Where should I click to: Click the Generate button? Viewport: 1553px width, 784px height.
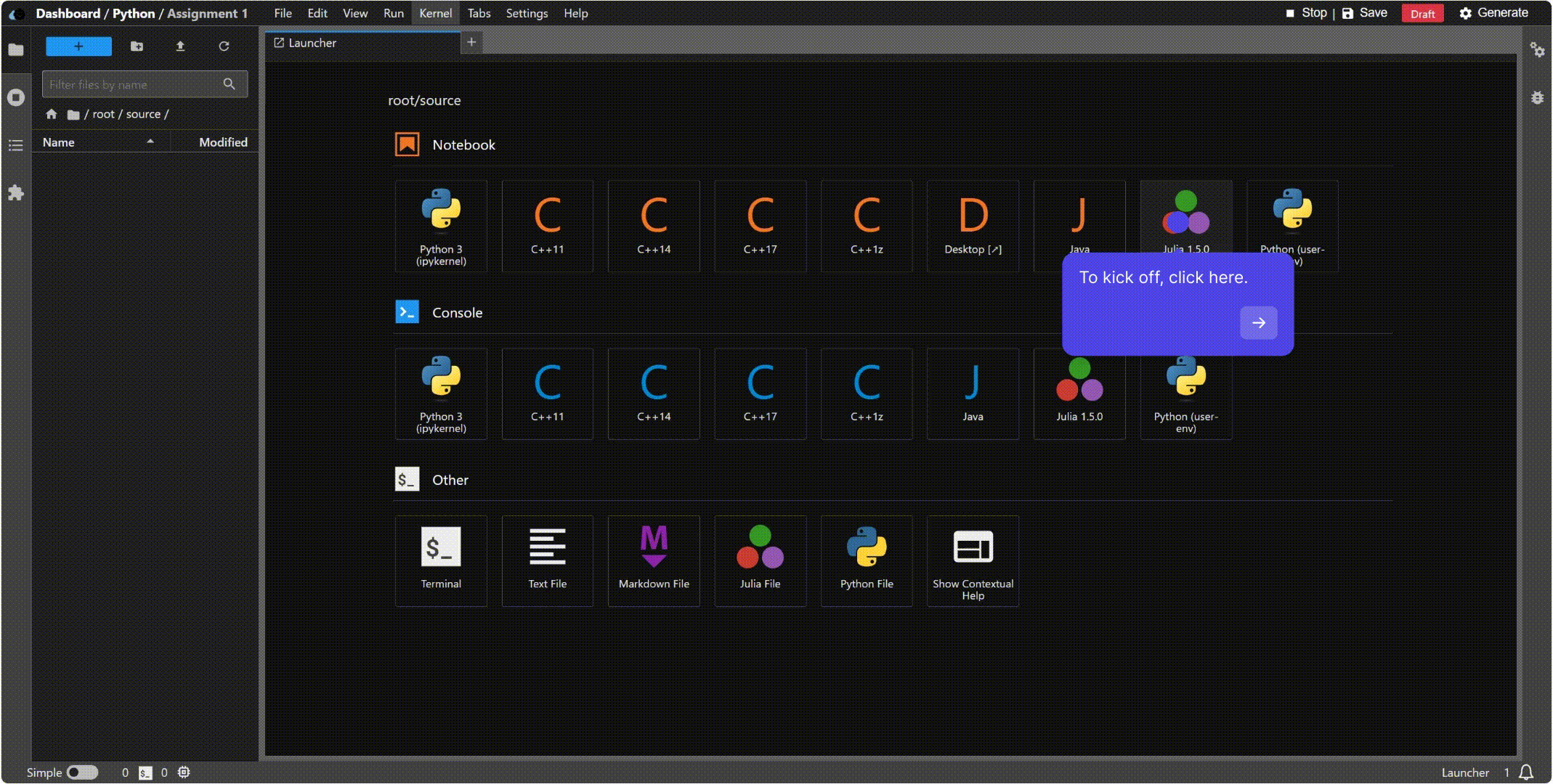click(1494, 13)
